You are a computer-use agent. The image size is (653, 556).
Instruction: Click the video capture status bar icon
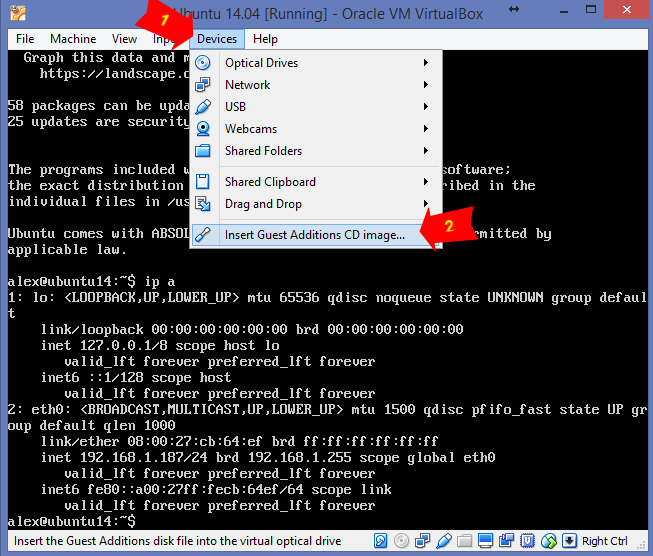pos(506,541)
